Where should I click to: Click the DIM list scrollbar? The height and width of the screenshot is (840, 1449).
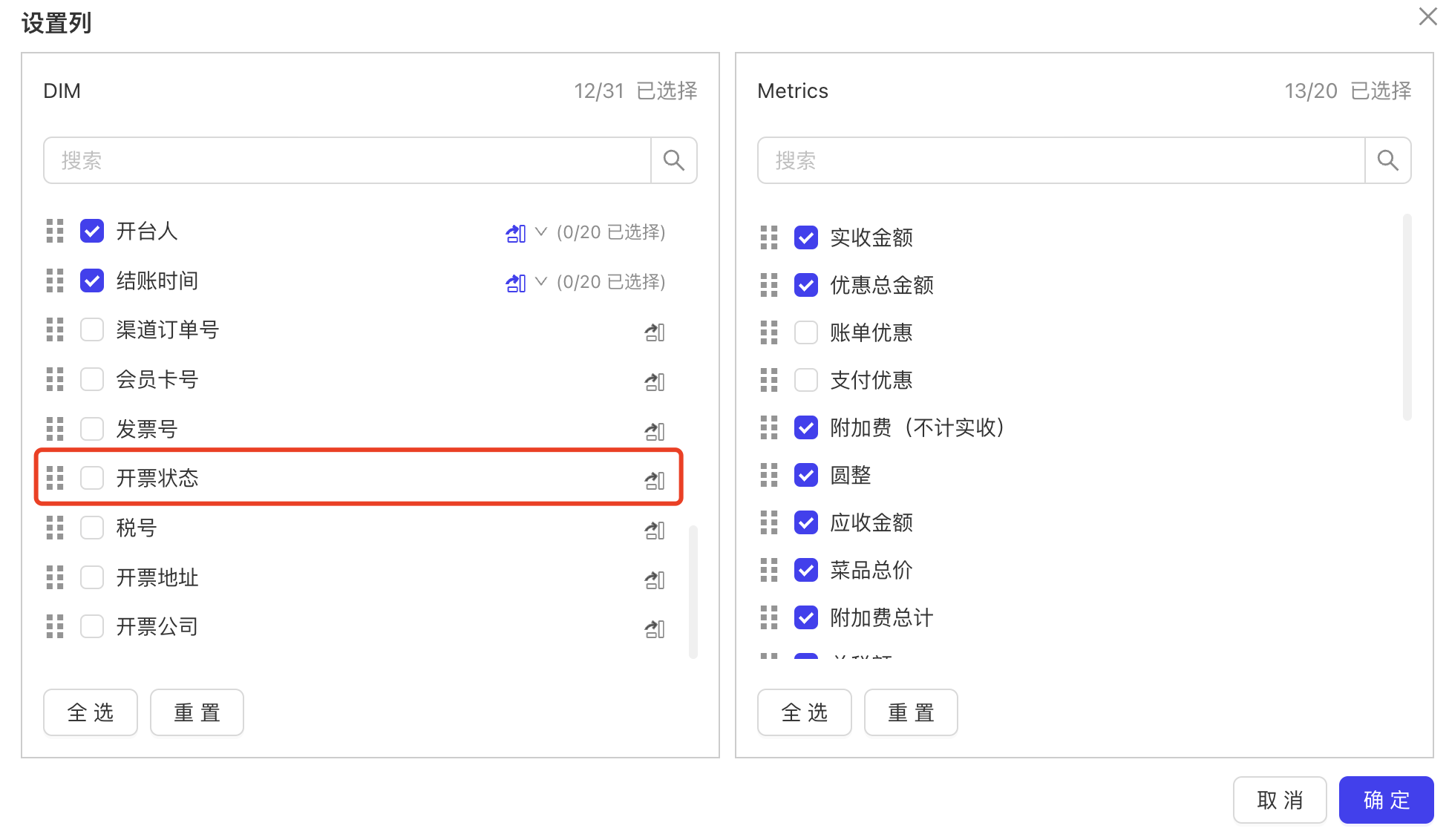pyautogui.click(x=693, y=591)
